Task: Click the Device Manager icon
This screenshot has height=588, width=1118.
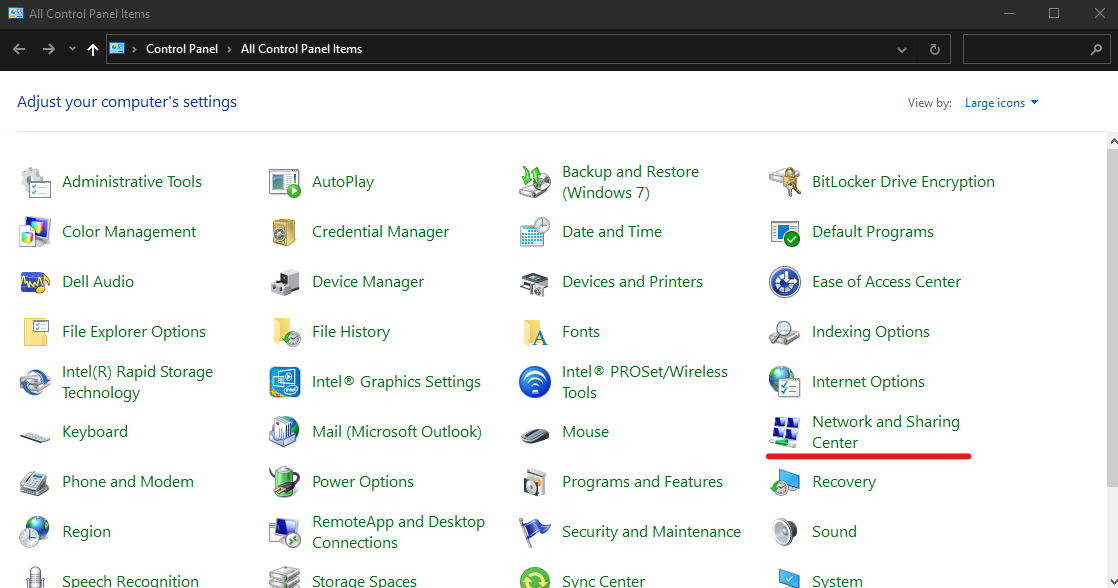Action: [x=285, y=282]
